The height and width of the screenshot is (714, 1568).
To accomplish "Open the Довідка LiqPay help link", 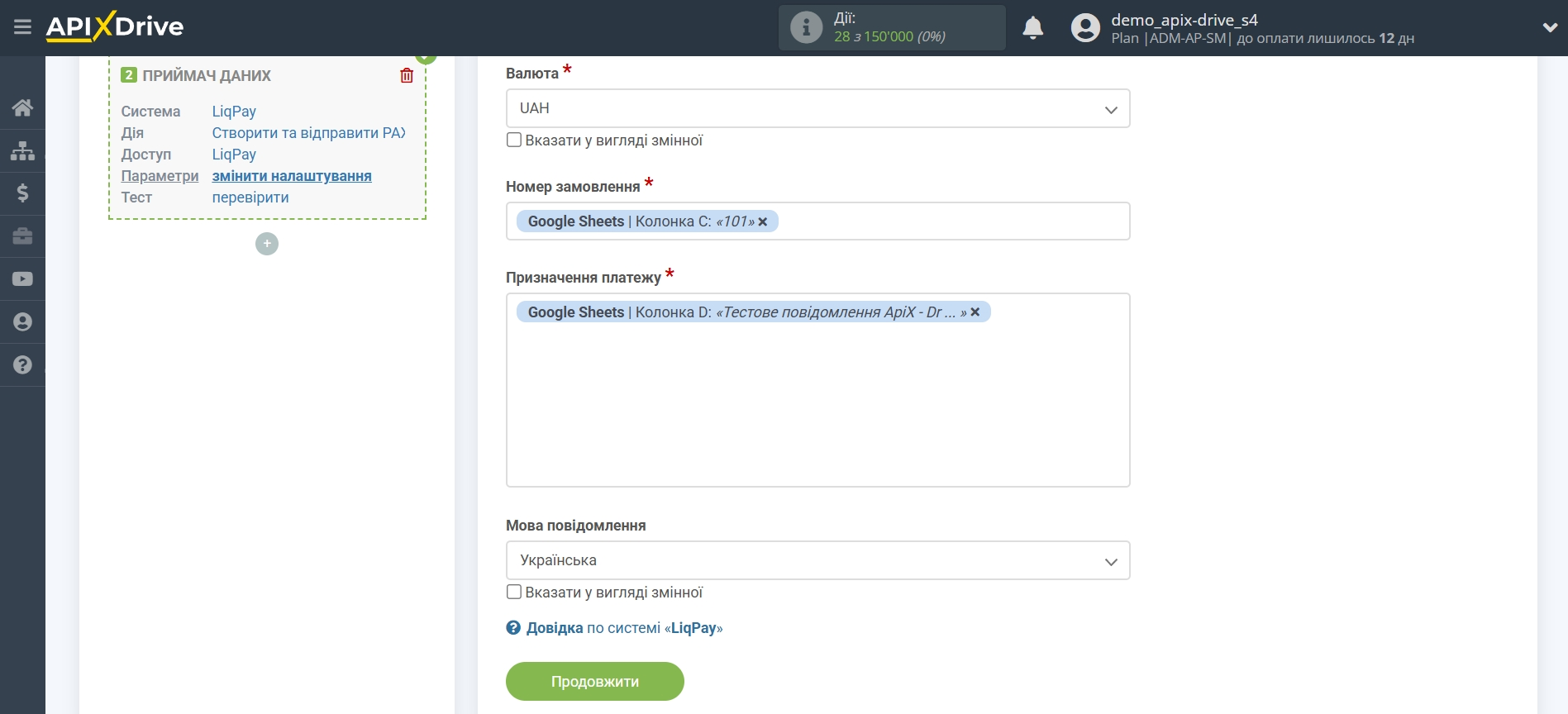I will click(x=624, y=628).
